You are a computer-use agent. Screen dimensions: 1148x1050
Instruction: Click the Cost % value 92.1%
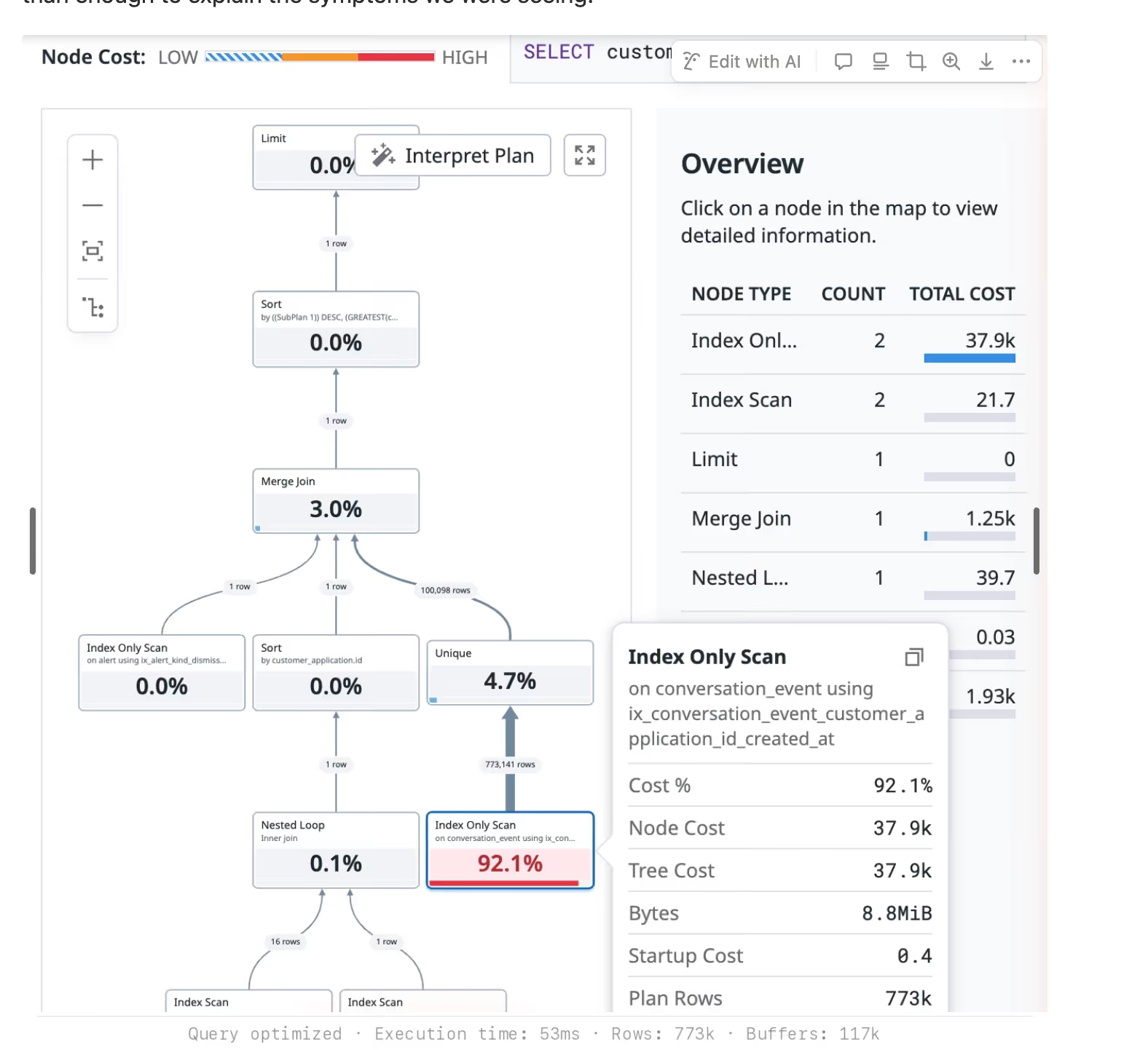pos(903,786)
